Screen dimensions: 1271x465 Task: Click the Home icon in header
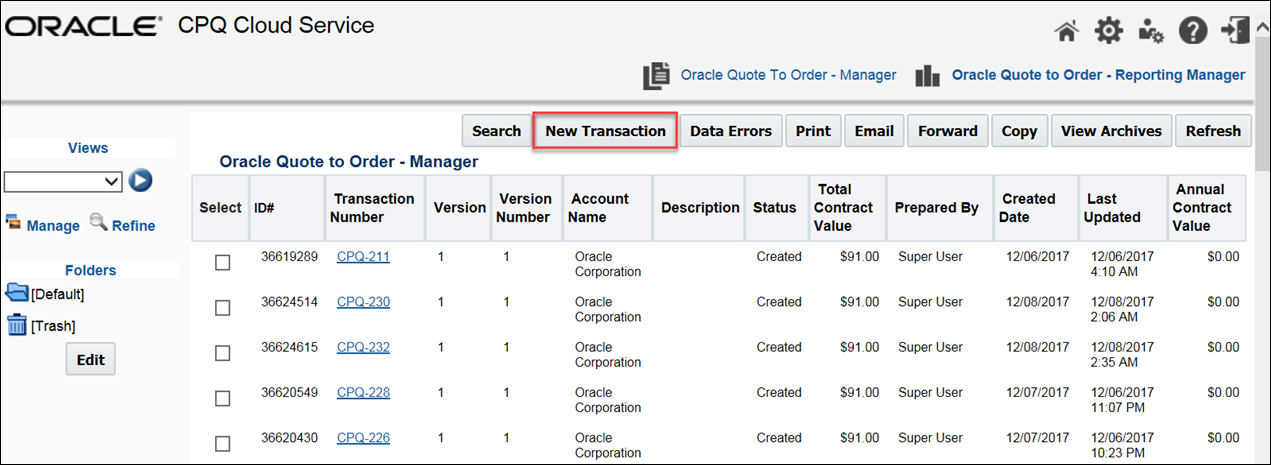pos(1068,32)
